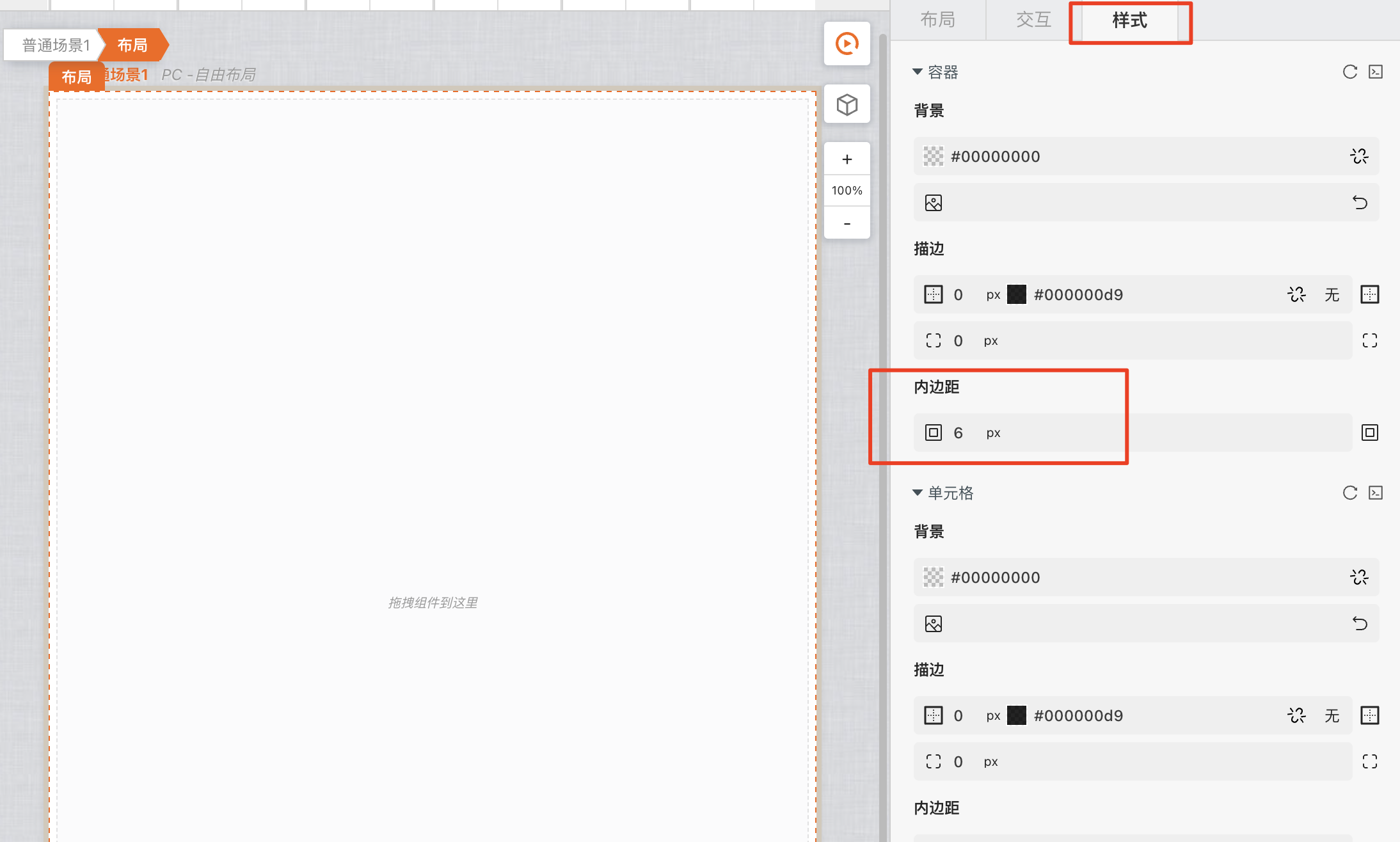Click 容器 border width icon
The image size is (1400, 842).
click(934, 294)
